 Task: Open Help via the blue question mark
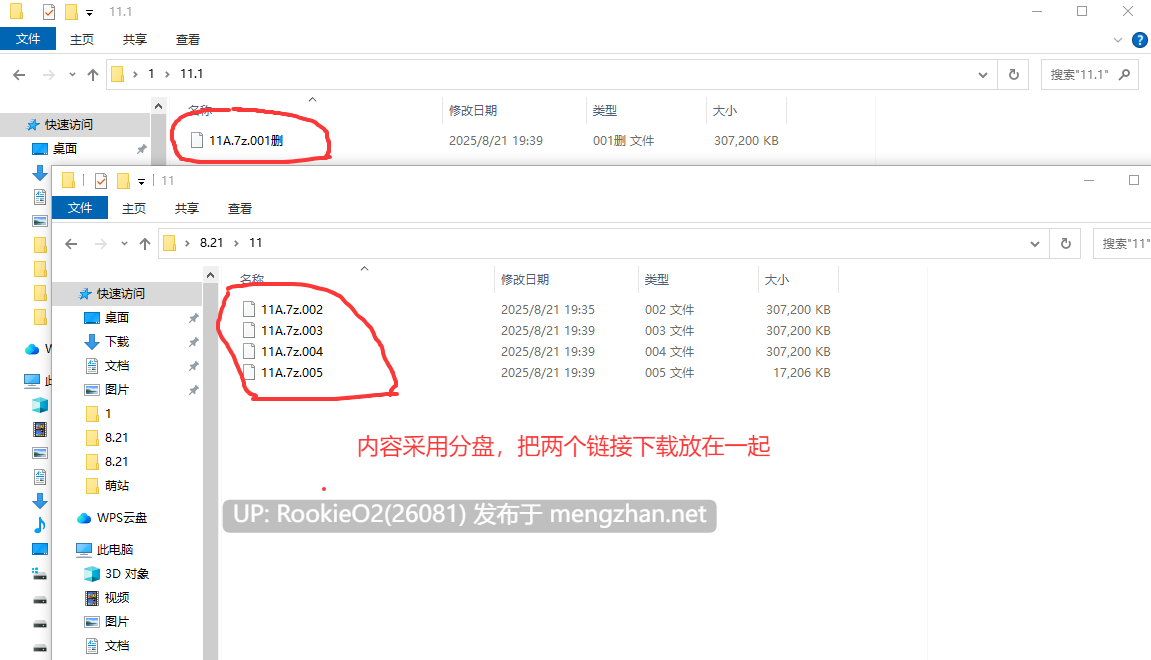pos(1140,40)
